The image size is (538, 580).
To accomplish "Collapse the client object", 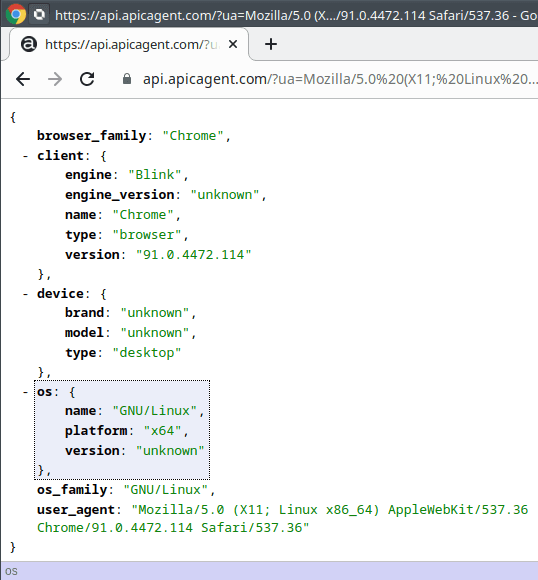I will [x=25, y=156].
